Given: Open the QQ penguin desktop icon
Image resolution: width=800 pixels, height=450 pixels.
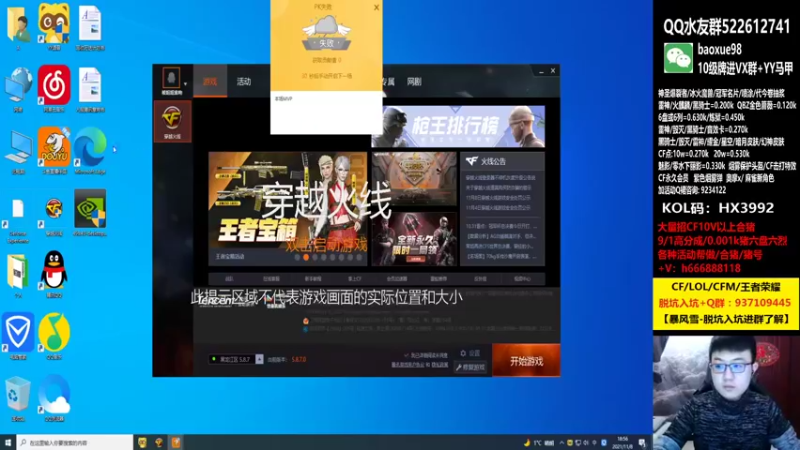Looking at the screenshot, I should click(54, 274).
